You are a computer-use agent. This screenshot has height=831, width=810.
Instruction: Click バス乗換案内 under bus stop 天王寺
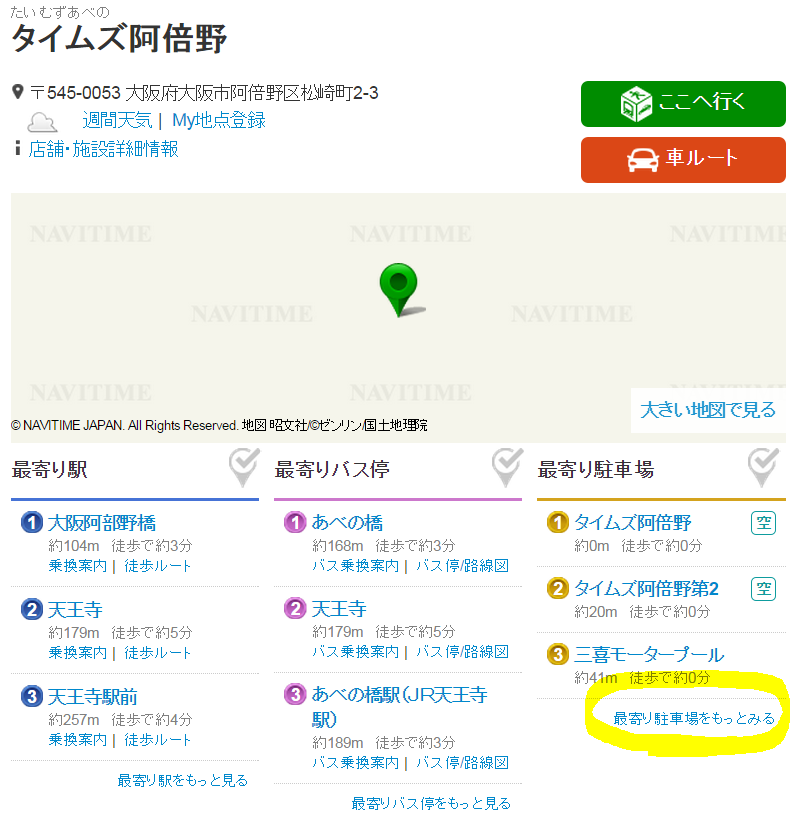pos(355,651)
